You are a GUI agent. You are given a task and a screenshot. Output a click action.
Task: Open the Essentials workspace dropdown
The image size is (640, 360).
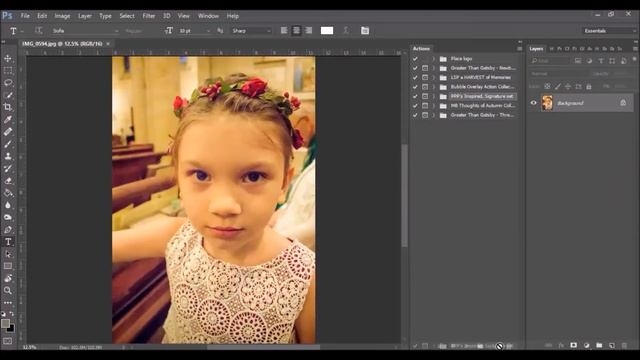[610, 31]
